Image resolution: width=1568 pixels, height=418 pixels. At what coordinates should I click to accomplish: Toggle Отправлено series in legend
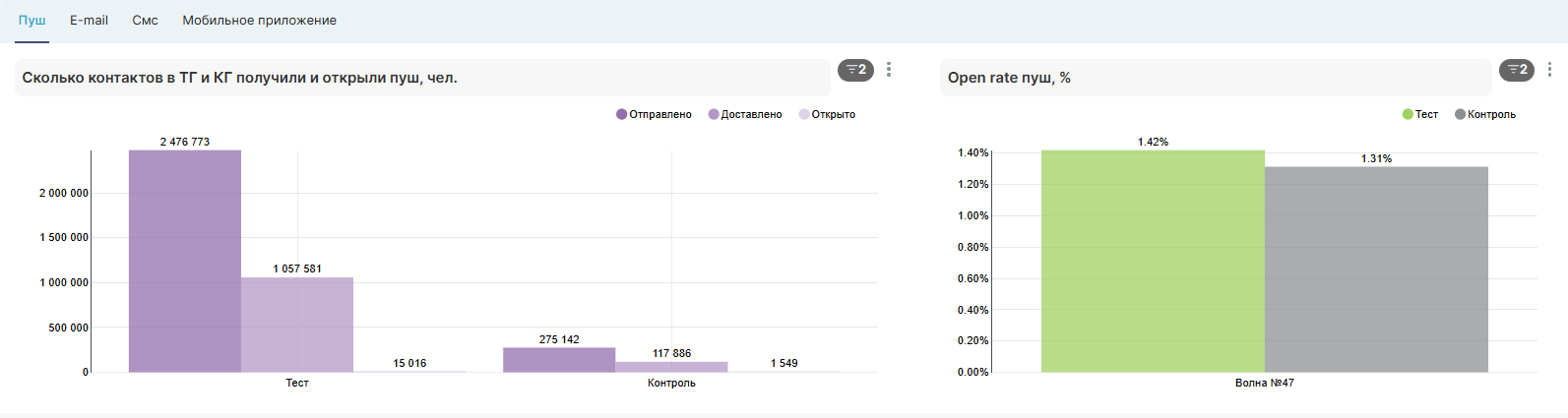point(654,115)
